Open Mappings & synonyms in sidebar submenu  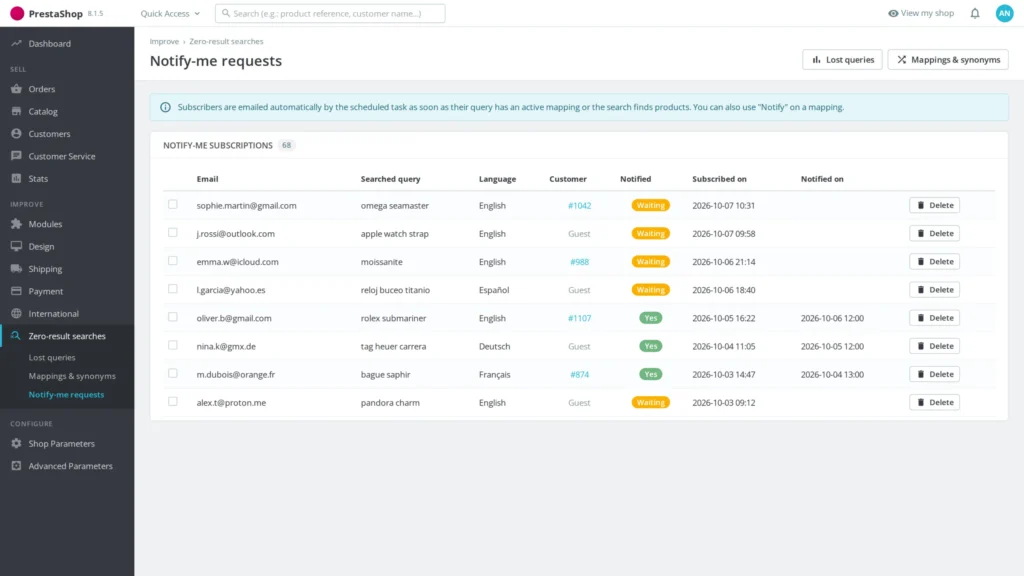coord(72,376)
